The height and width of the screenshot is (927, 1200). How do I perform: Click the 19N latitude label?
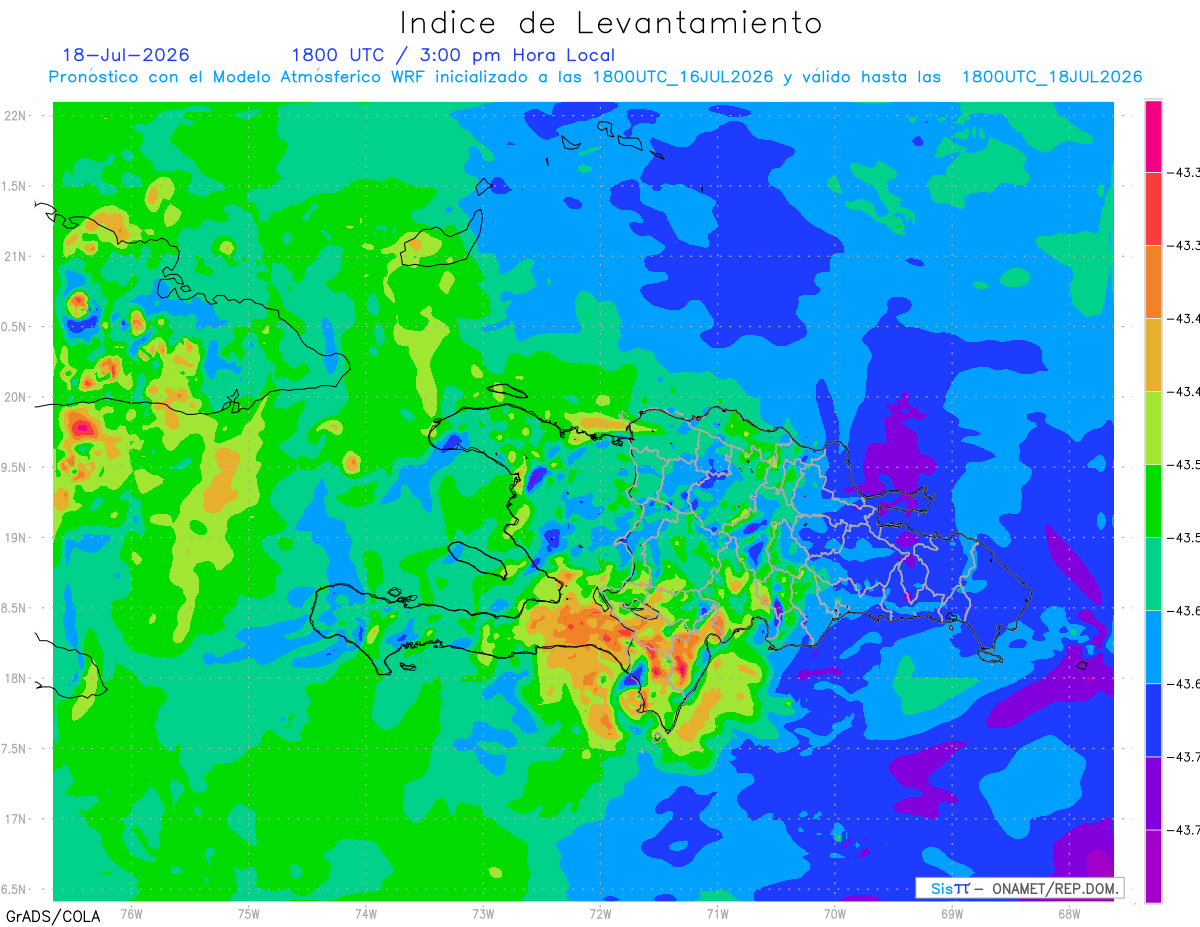coord(17,538)
